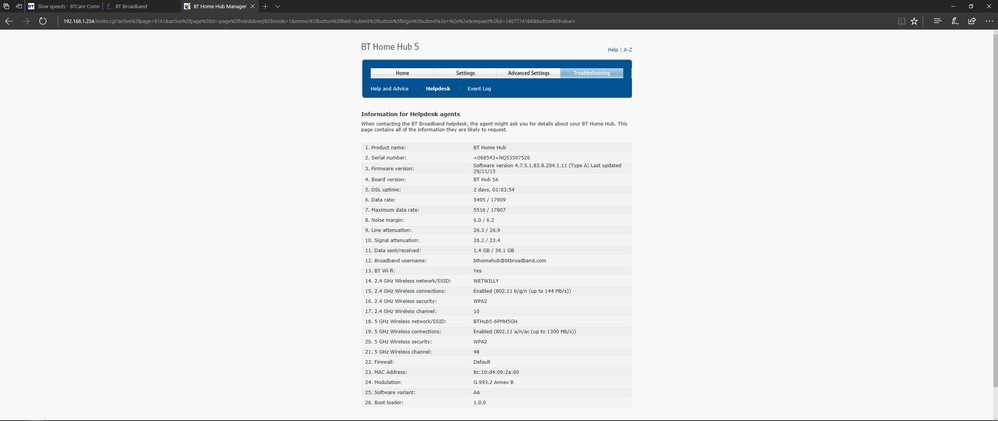Open Help and Advice sub-page
998x421 pixels.
390,89
